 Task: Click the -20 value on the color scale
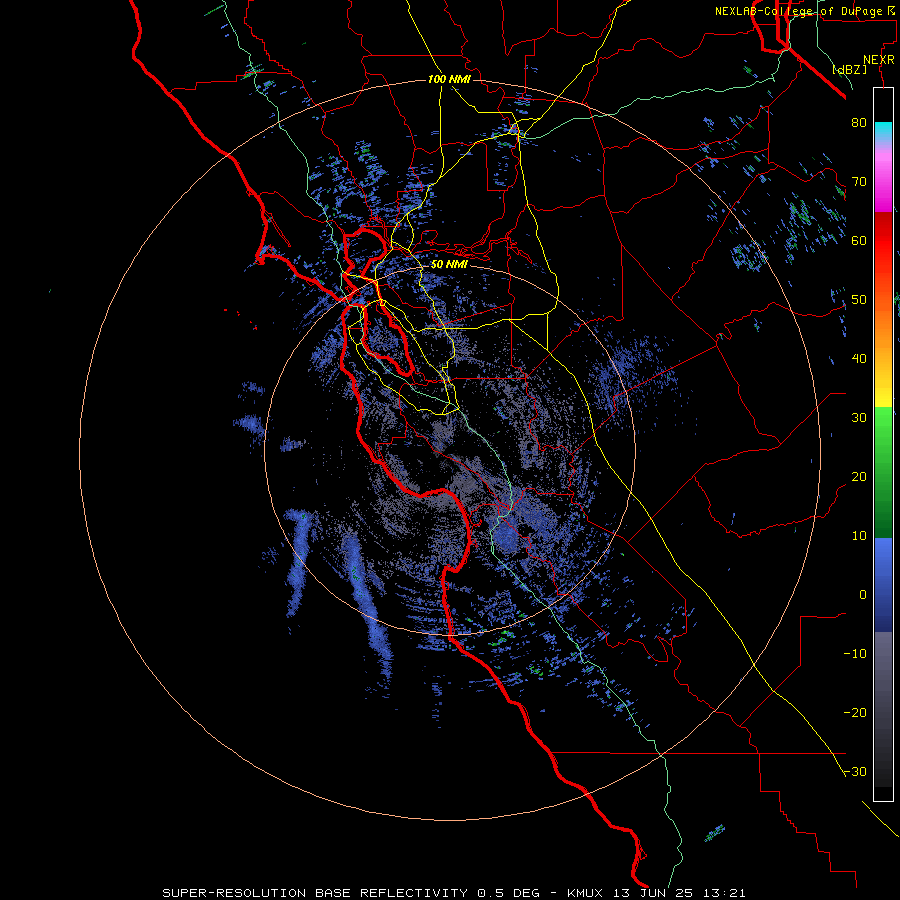(x=855, y=713)
